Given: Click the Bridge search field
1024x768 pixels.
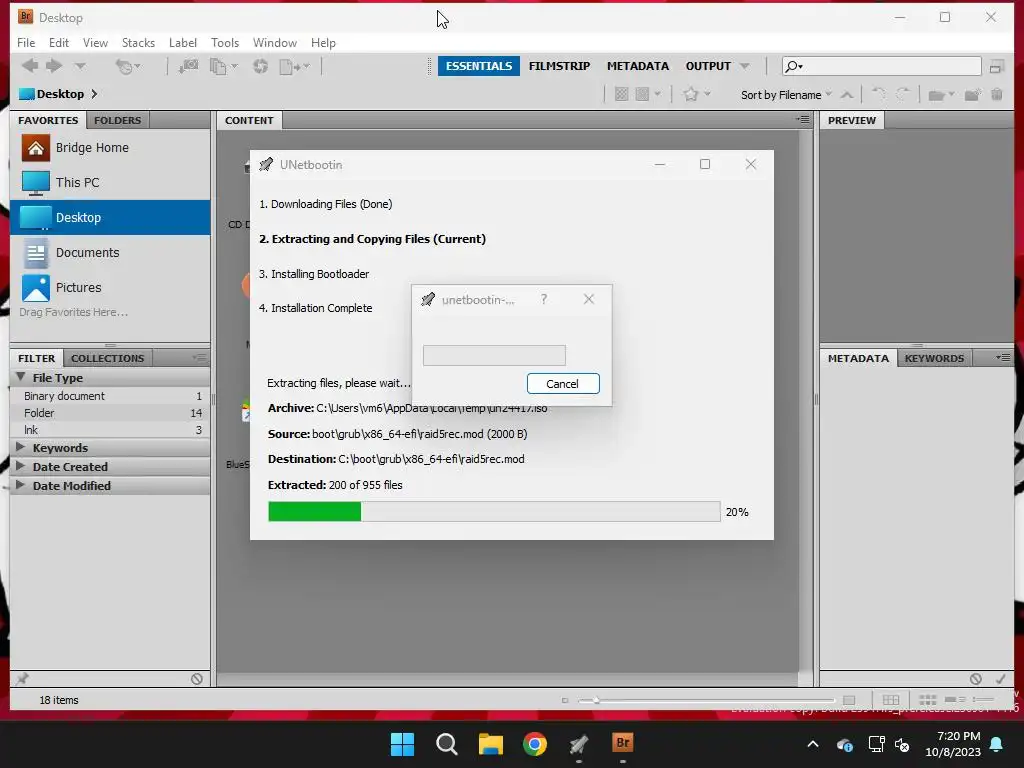Looking at the screenshot, I should (x=882, y=66).
